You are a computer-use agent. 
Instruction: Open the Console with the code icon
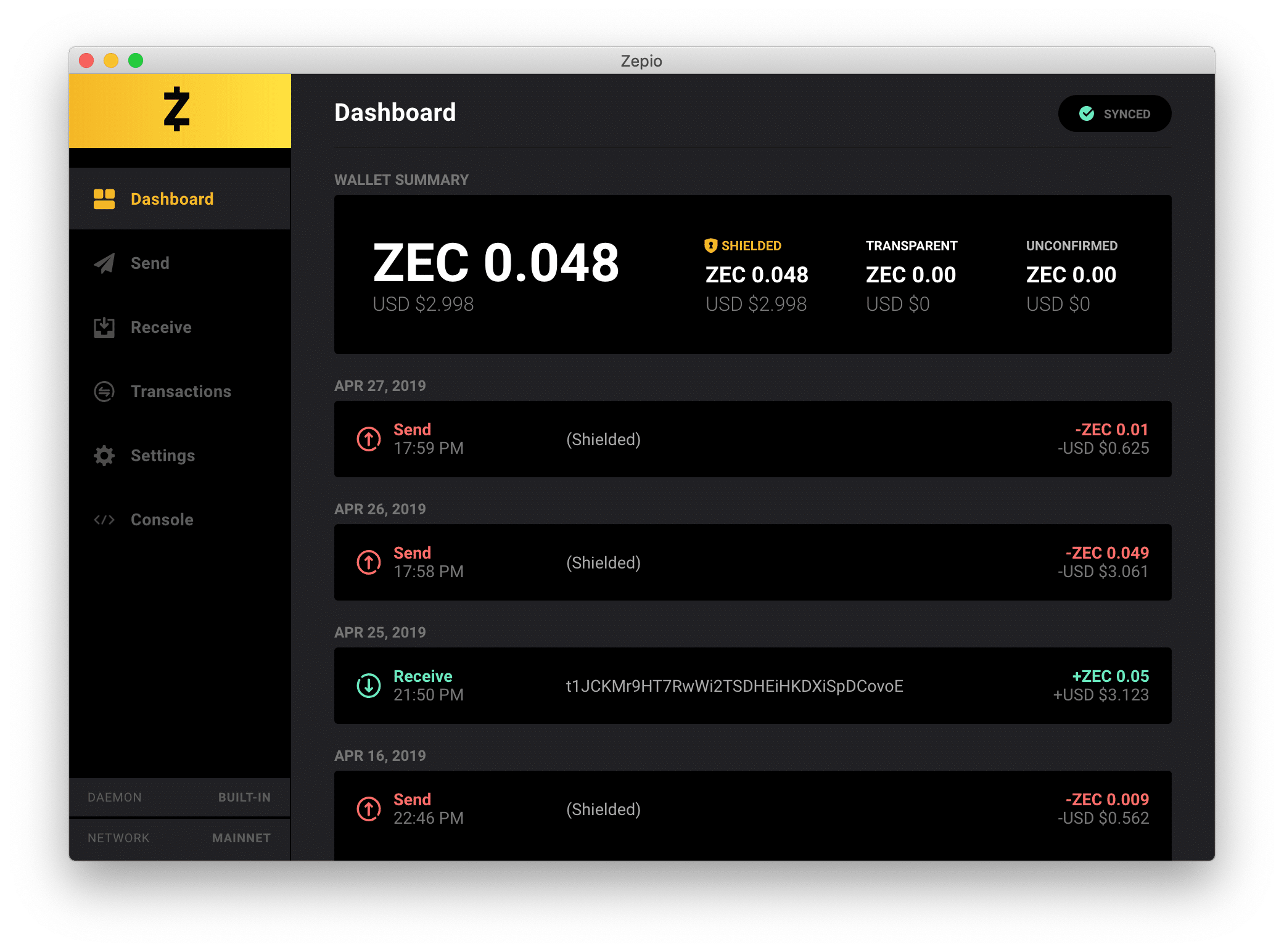105,520
